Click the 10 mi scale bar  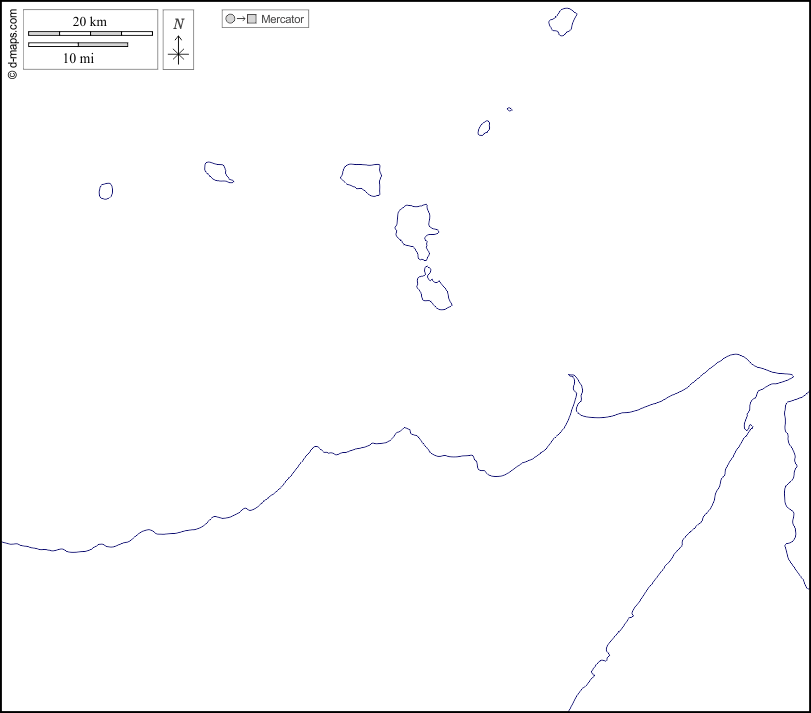78,44
